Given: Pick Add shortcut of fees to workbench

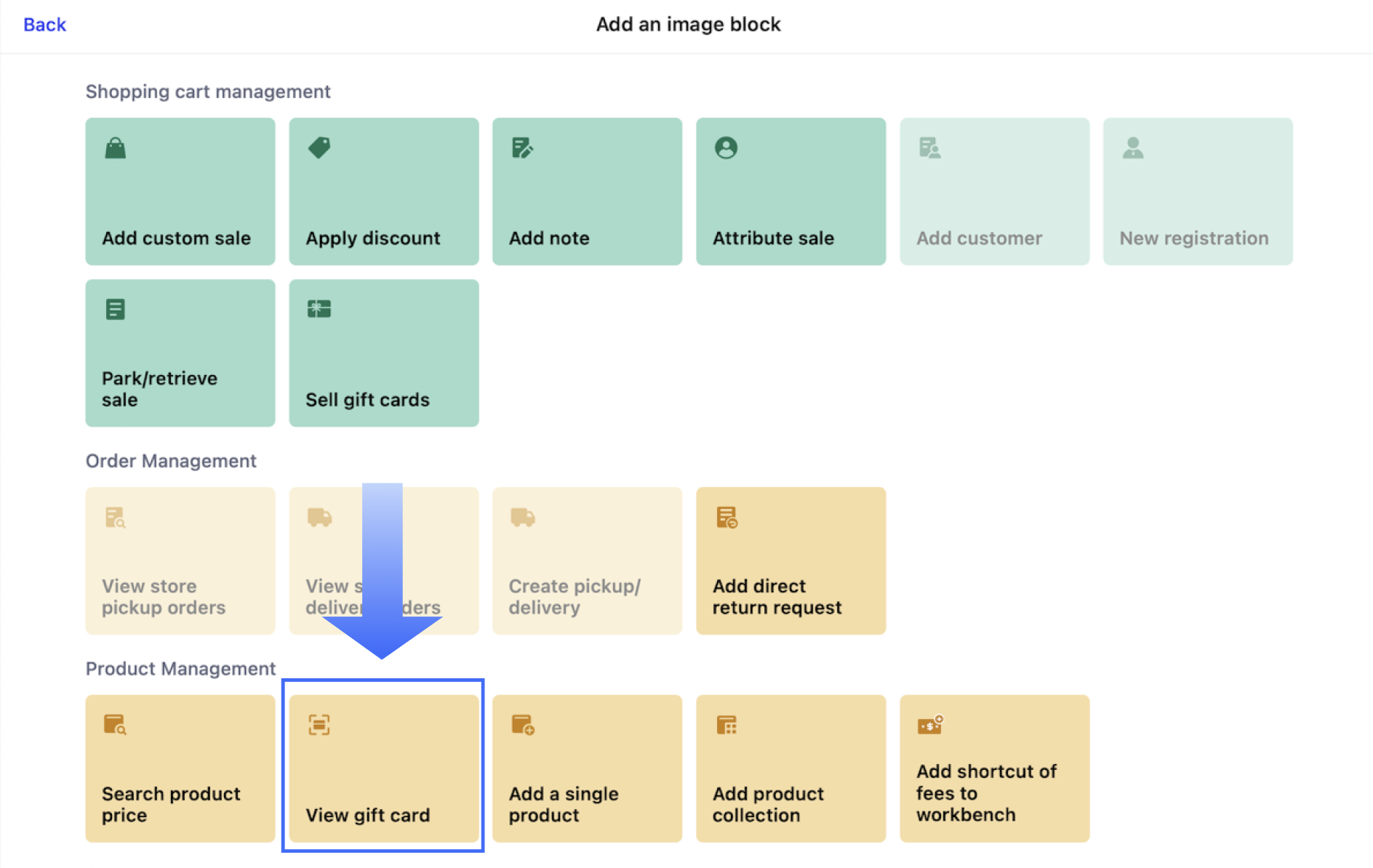Looking at the screenshot, I should click(995, 768).
